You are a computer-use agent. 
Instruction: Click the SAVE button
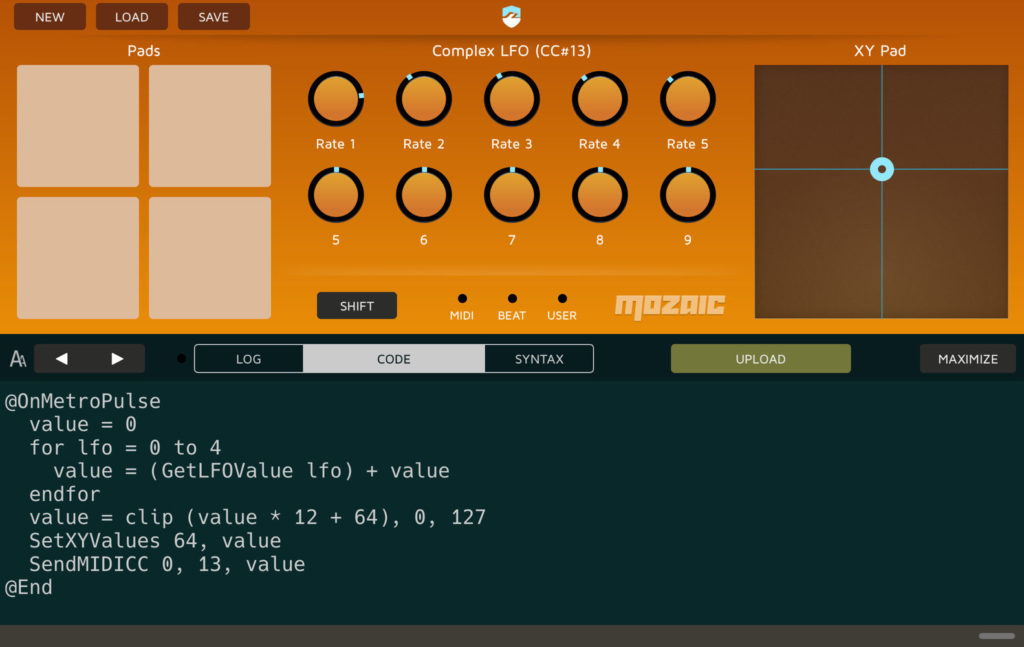pos(213,16)
